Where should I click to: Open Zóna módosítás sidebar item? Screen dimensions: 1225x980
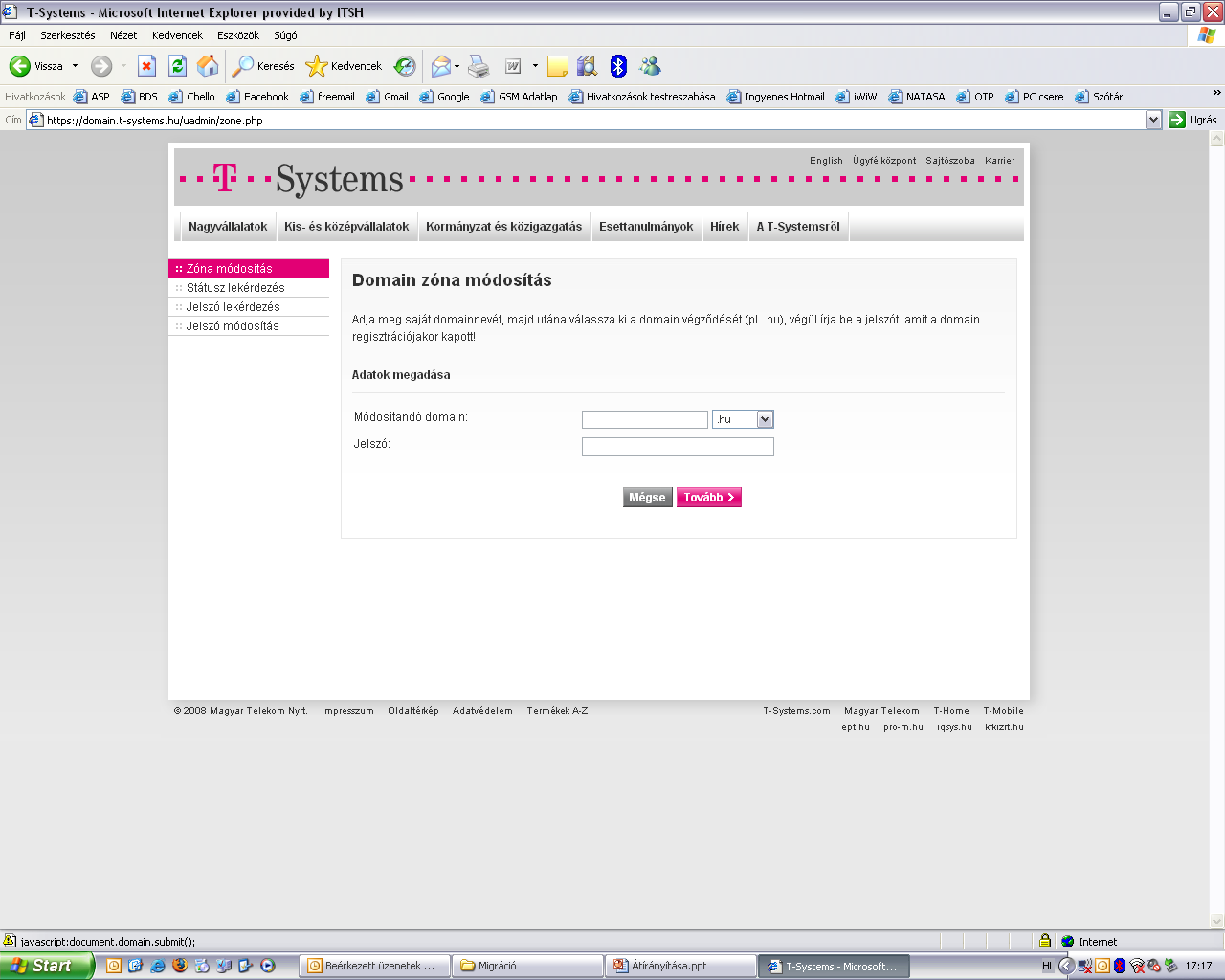tap(249, 269)
